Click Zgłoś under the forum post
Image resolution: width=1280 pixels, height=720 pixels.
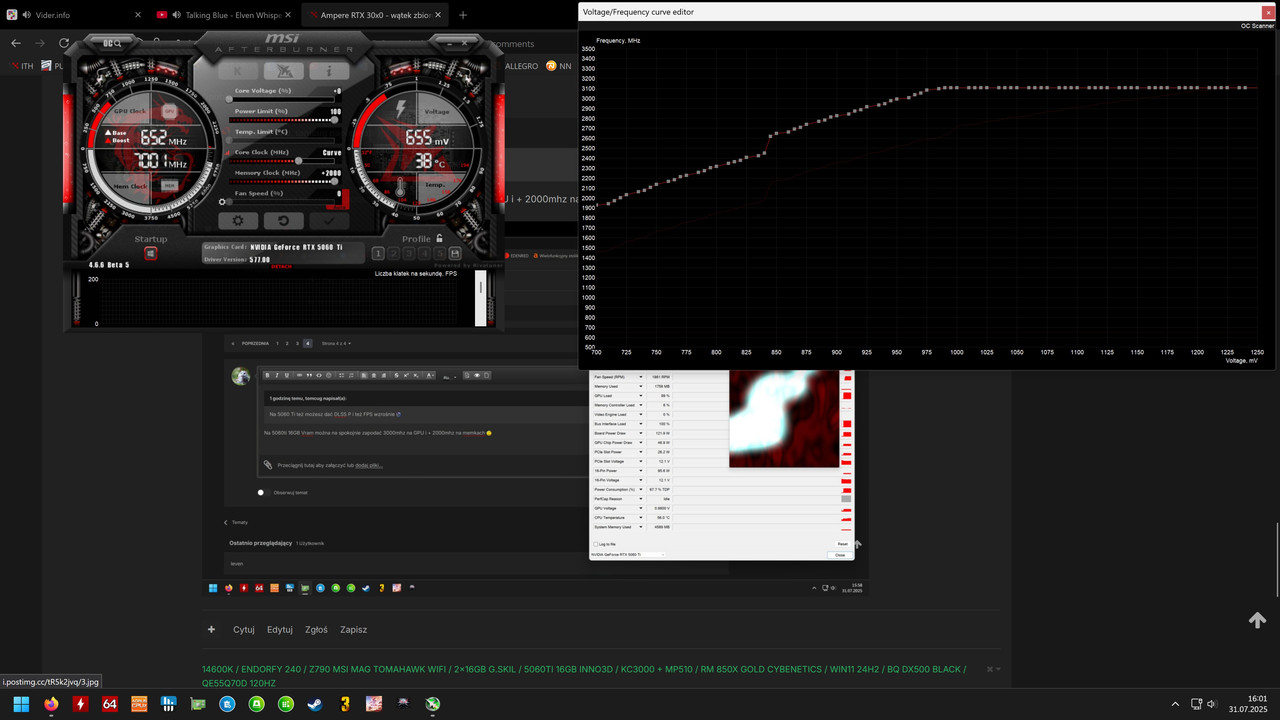click(316, 630)
